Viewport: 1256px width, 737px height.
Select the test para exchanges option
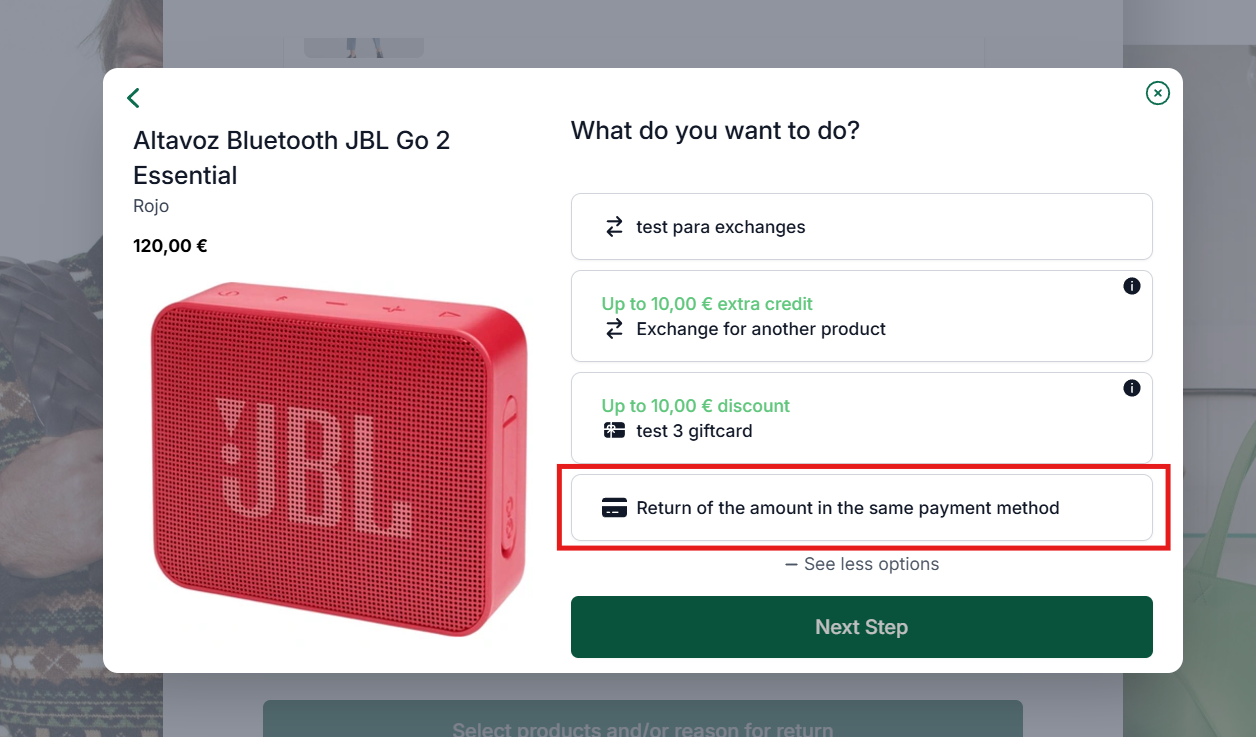click(862, 227)
